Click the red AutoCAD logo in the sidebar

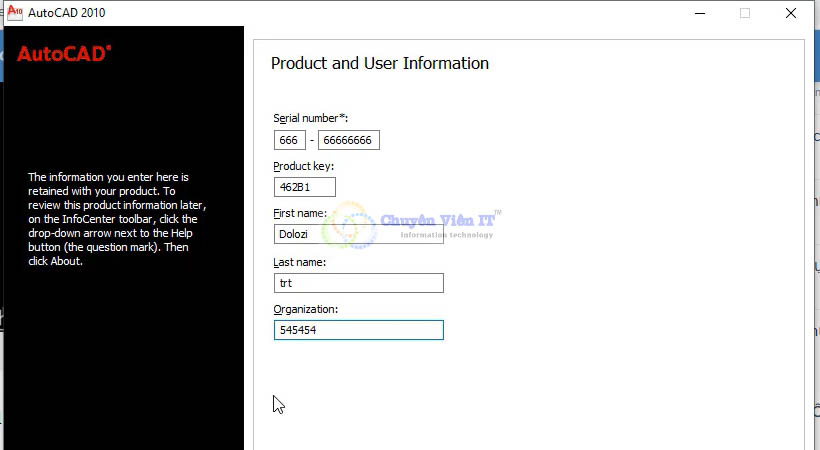point(63,54)
